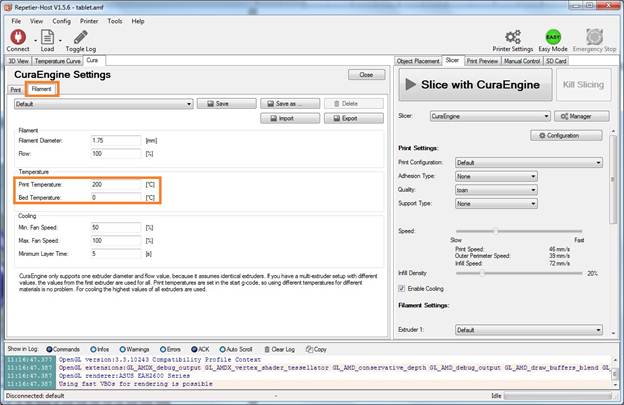The width and height of the screenshot is (624, 405).
Task: Enable Cooling checkbox
Action: pyautogui.click(x=402, y=287)
